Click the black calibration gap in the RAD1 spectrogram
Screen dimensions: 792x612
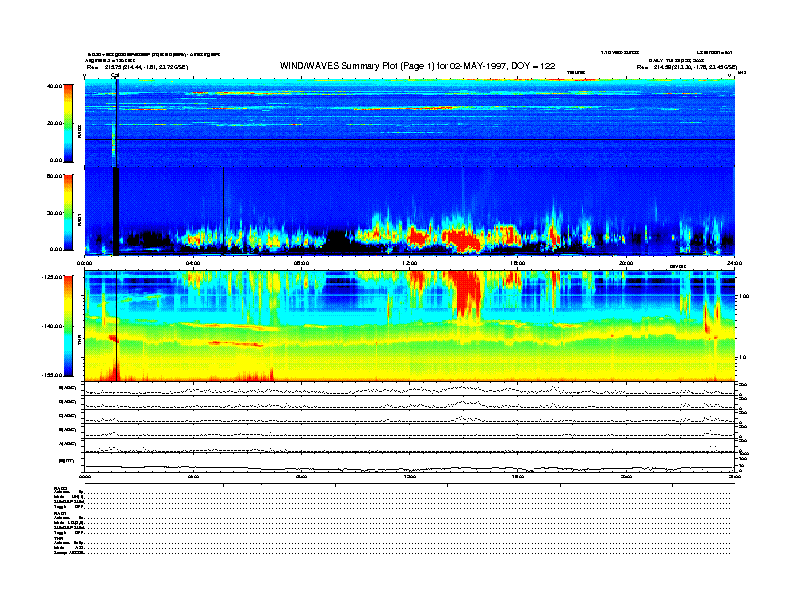coord(116,212)
